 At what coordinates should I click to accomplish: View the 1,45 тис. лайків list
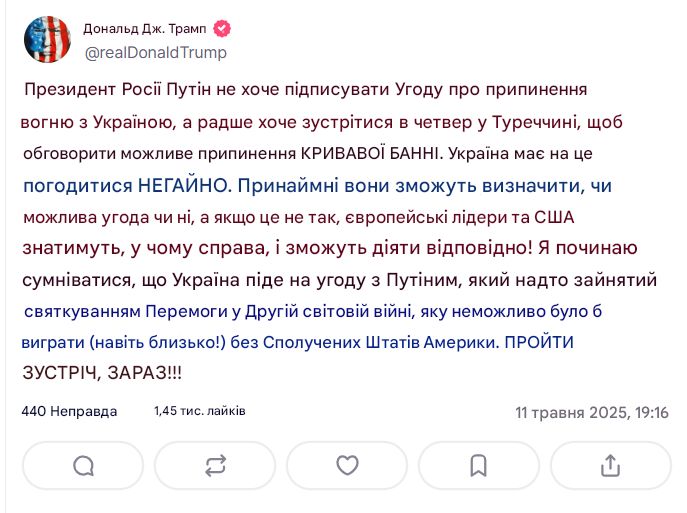pos(199,411)
